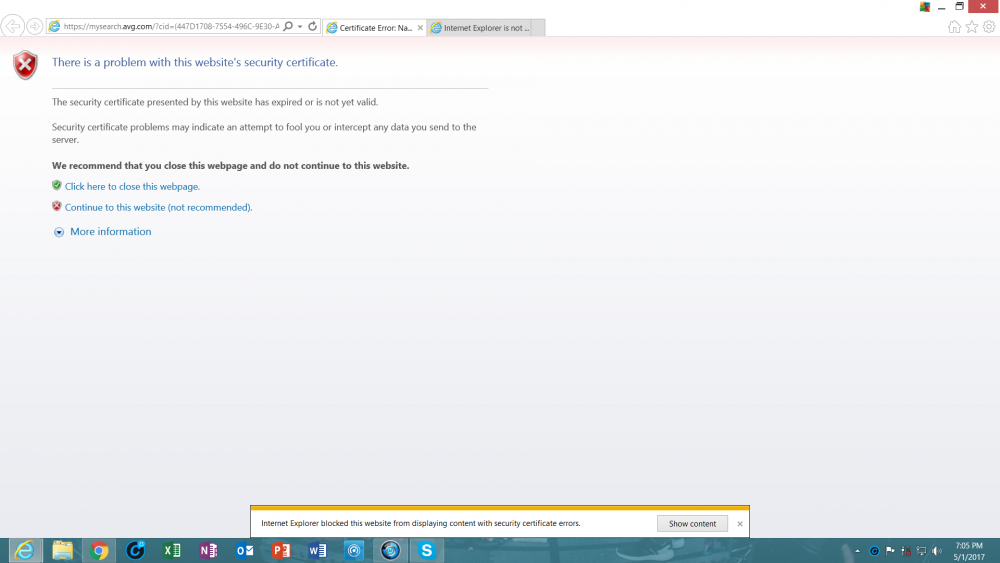Viewport: 1000px width, 563px height.
Task: Click the colorful icon beside the minimize button
Action: [925, 6]
